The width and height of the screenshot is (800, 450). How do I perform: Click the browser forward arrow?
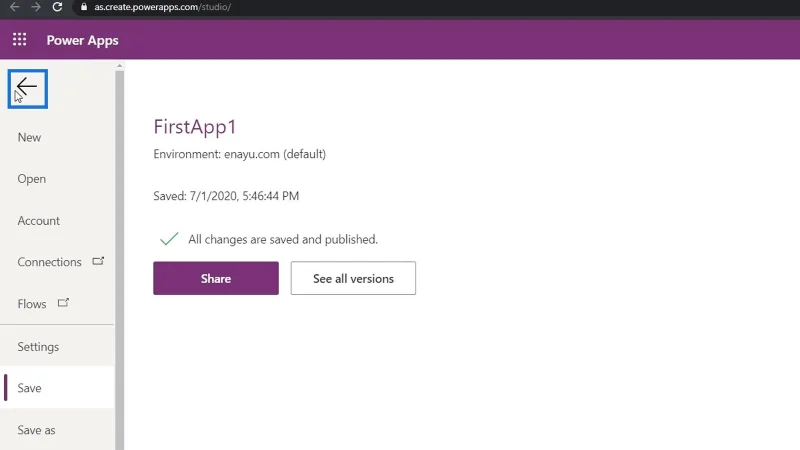click(x=36, y=7)
